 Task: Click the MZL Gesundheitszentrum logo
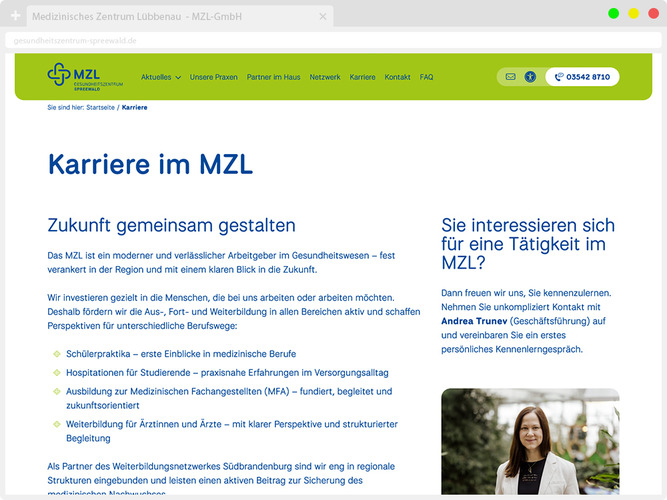pyautogui.click(x=85, y=77)
